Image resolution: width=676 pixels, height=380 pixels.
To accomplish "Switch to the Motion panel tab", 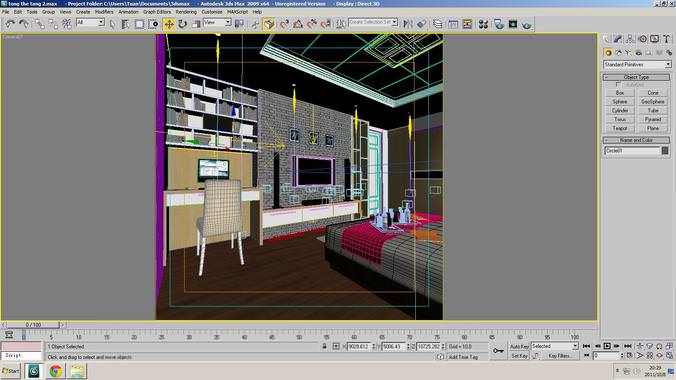I will click(642, 39).
